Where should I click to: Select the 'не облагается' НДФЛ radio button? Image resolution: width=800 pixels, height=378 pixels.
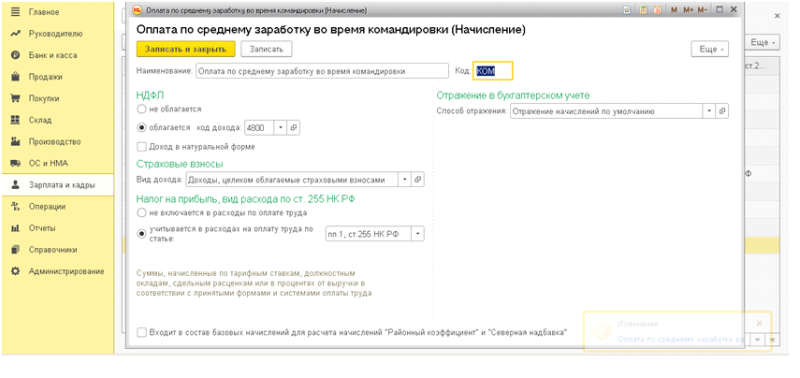coord(141,109)
